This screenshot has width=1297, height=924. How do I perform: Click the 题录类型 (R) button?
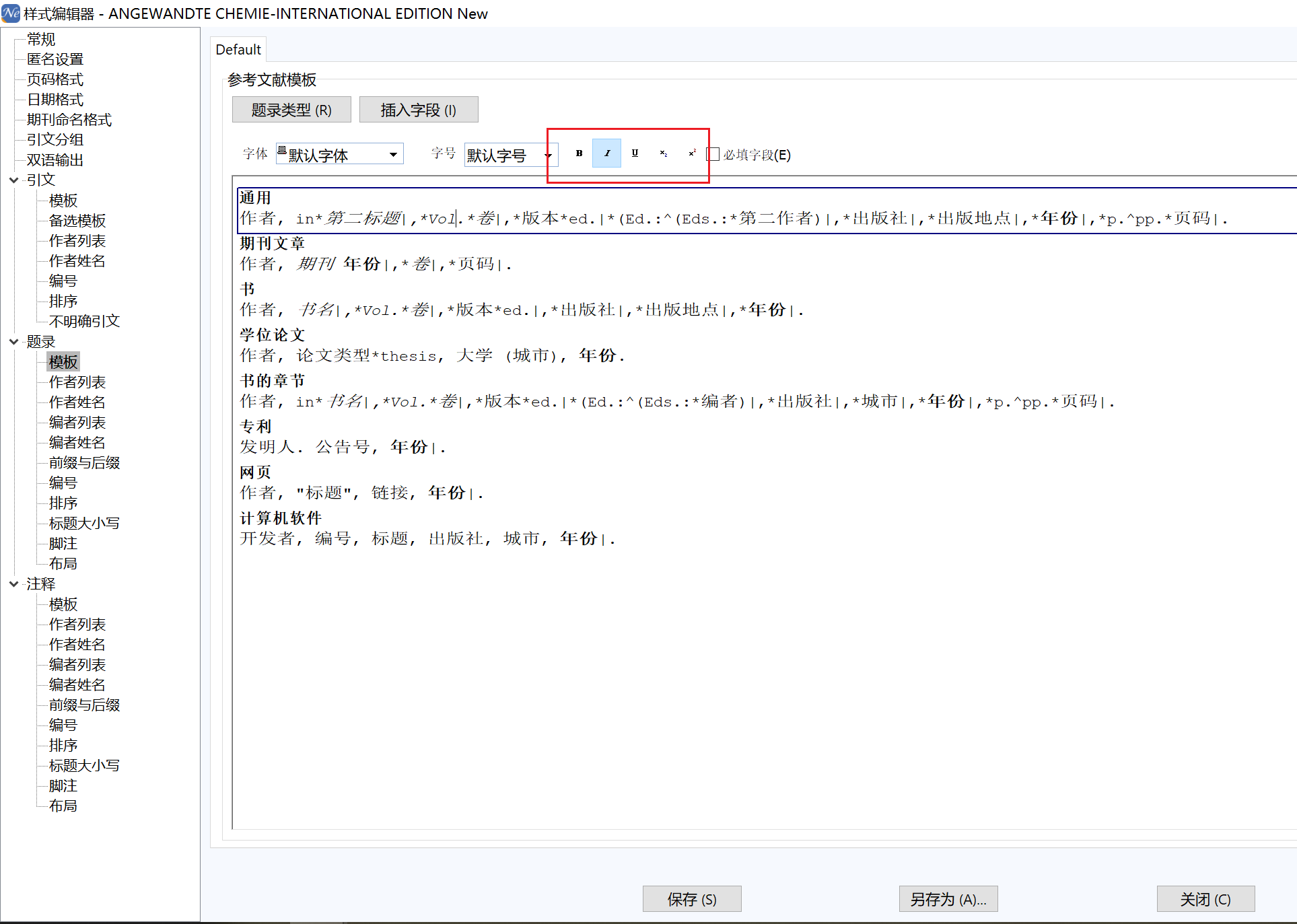coord(291,110)
